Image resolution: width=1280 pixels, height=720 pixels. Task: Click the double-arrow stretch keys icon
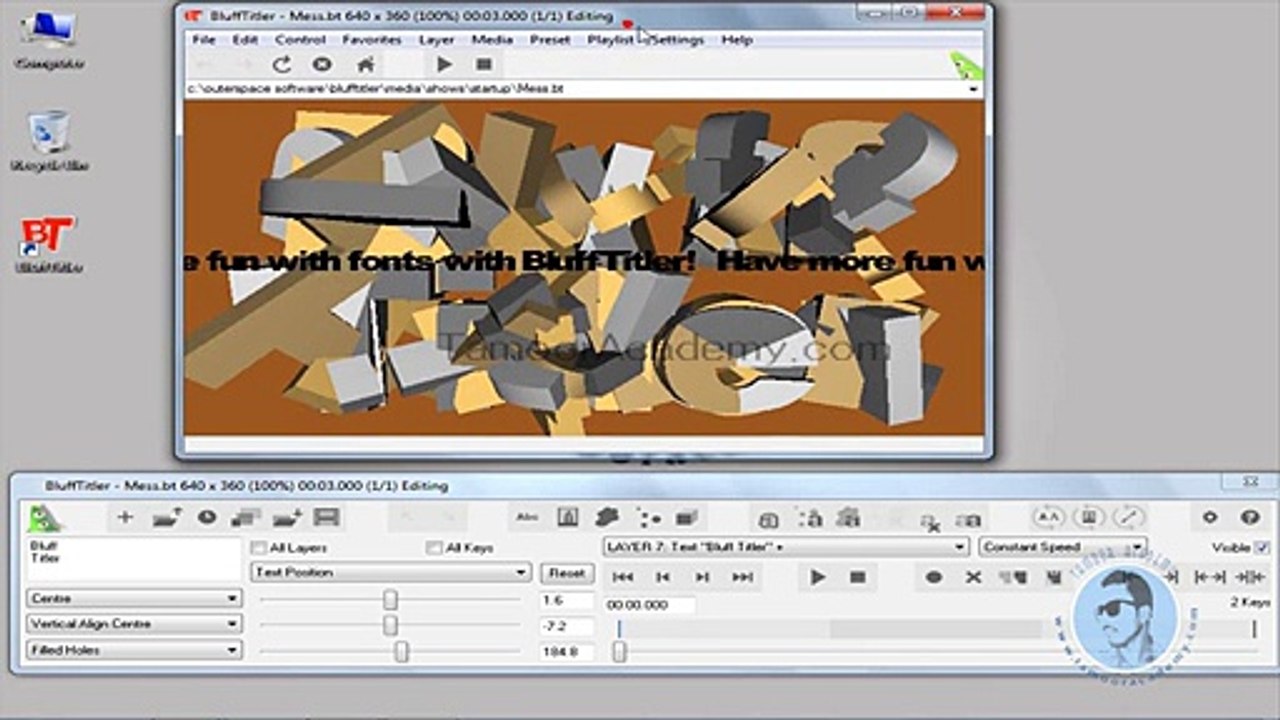tap(1210, 577)
